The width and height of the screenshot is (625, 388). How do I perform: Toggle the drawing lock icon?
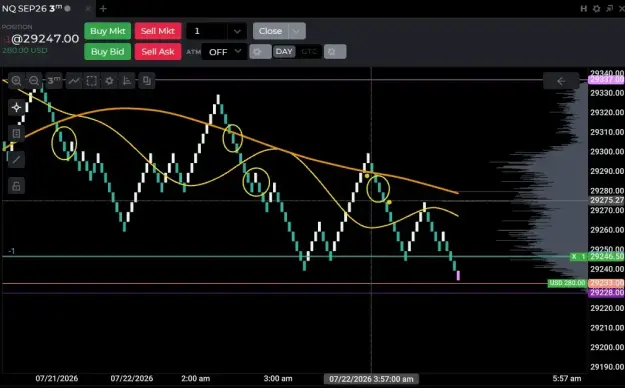tap(16, 186)
